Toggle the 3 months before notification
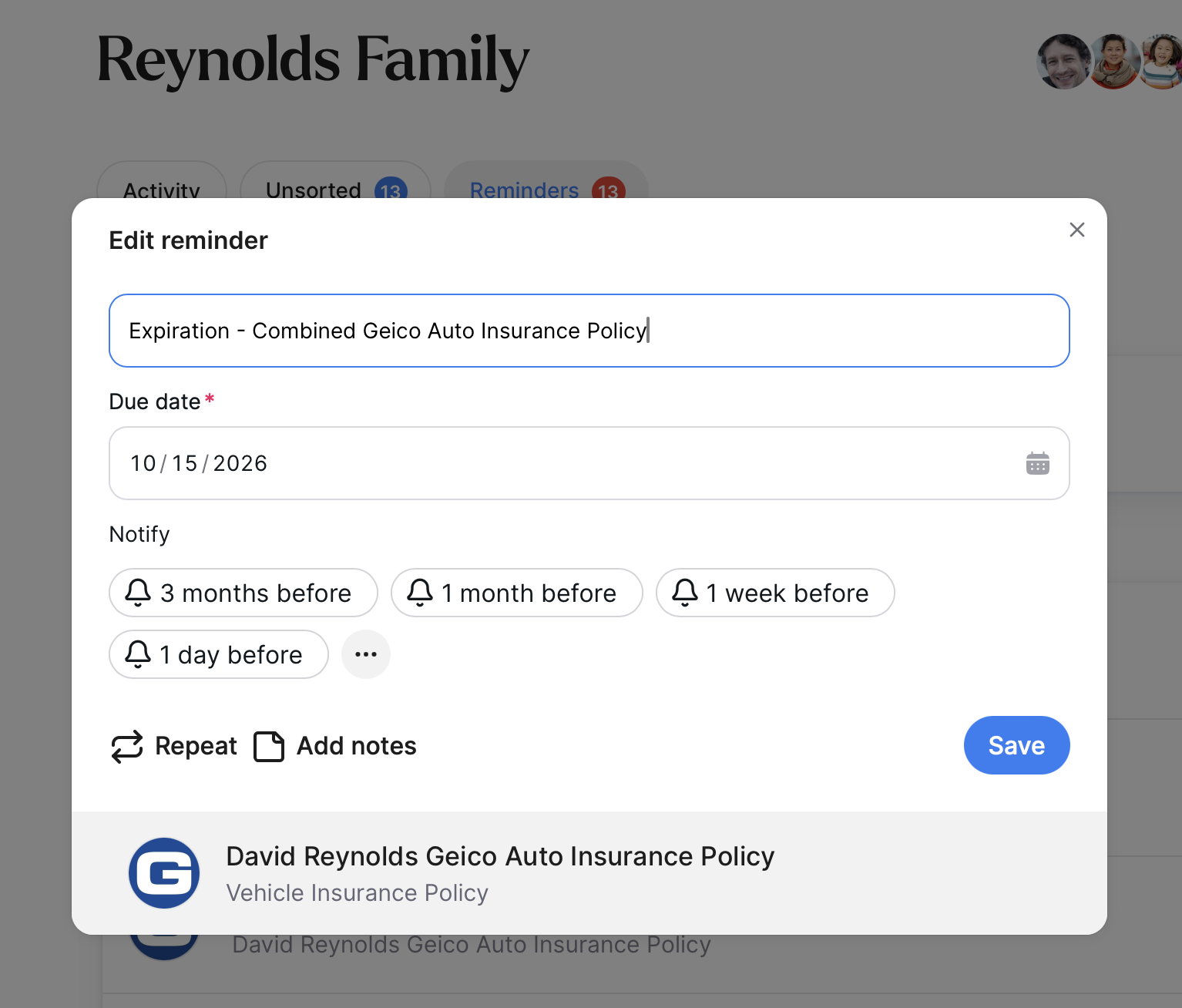Screen dimensions: 1182x1008 coord(243,593)
